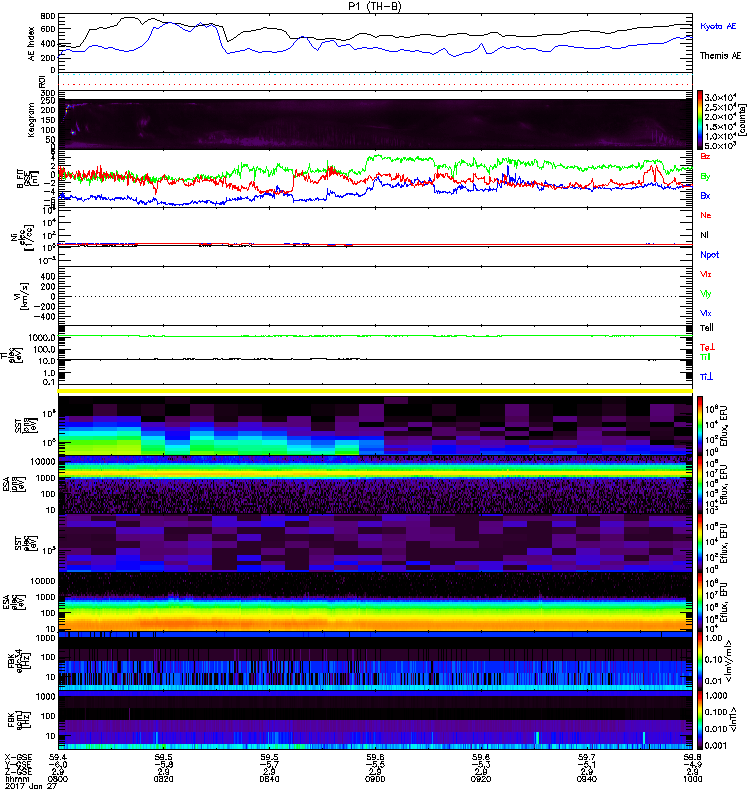Click the ESA ions Eflux color bar
Image resolution: width=750 pixels, height=800 pixels.
tap(699, 485)
